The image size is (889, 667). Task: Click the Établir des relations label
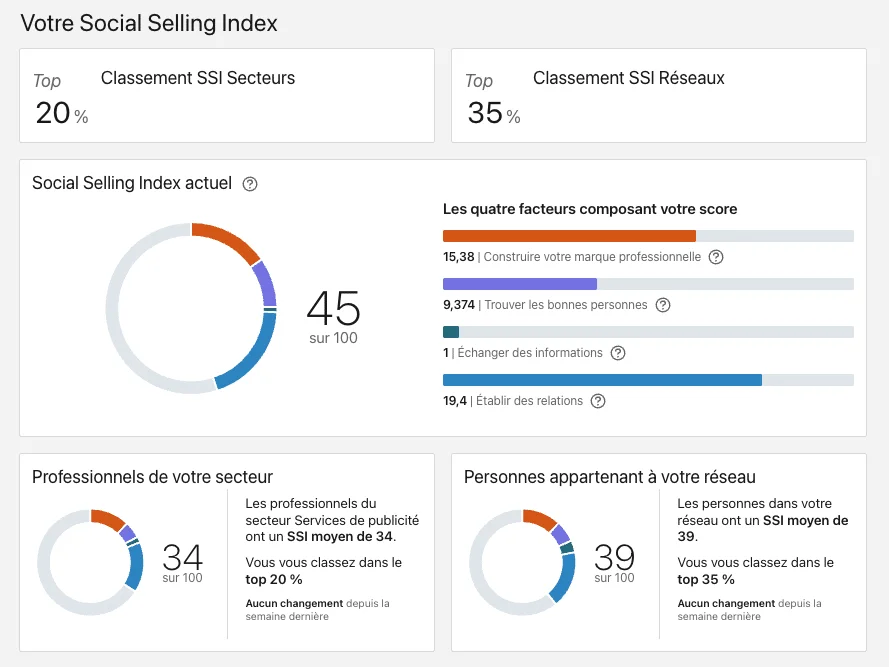click(530, 401)
